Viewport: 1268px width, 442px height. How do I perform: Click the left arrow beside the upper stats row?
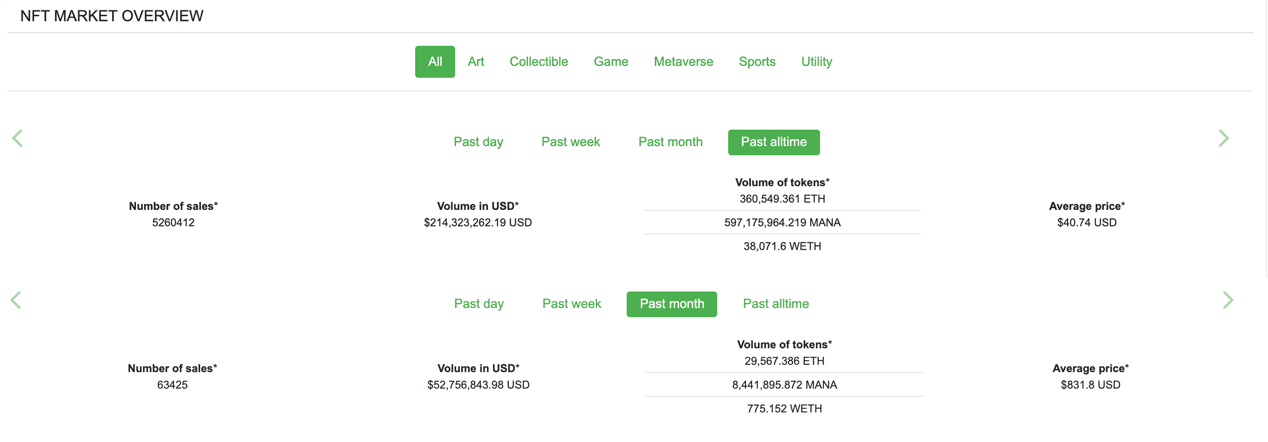click(x=17, y=138)
